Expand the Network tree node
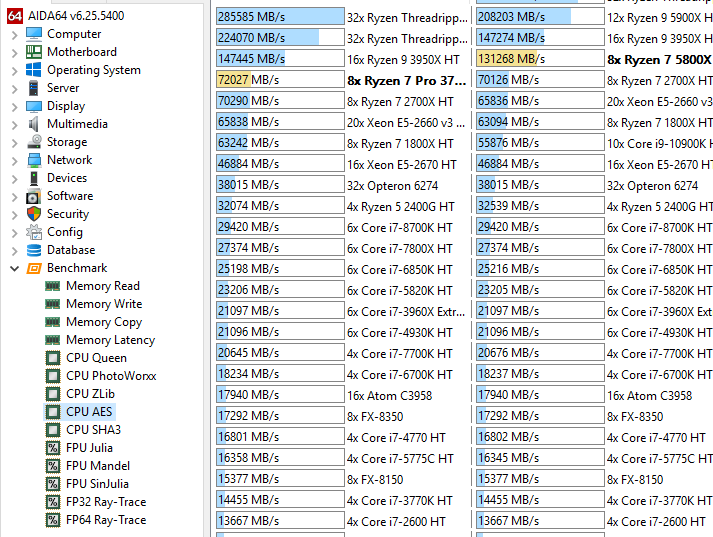Viewport: 713px width, 537px height. coord(15,161)
